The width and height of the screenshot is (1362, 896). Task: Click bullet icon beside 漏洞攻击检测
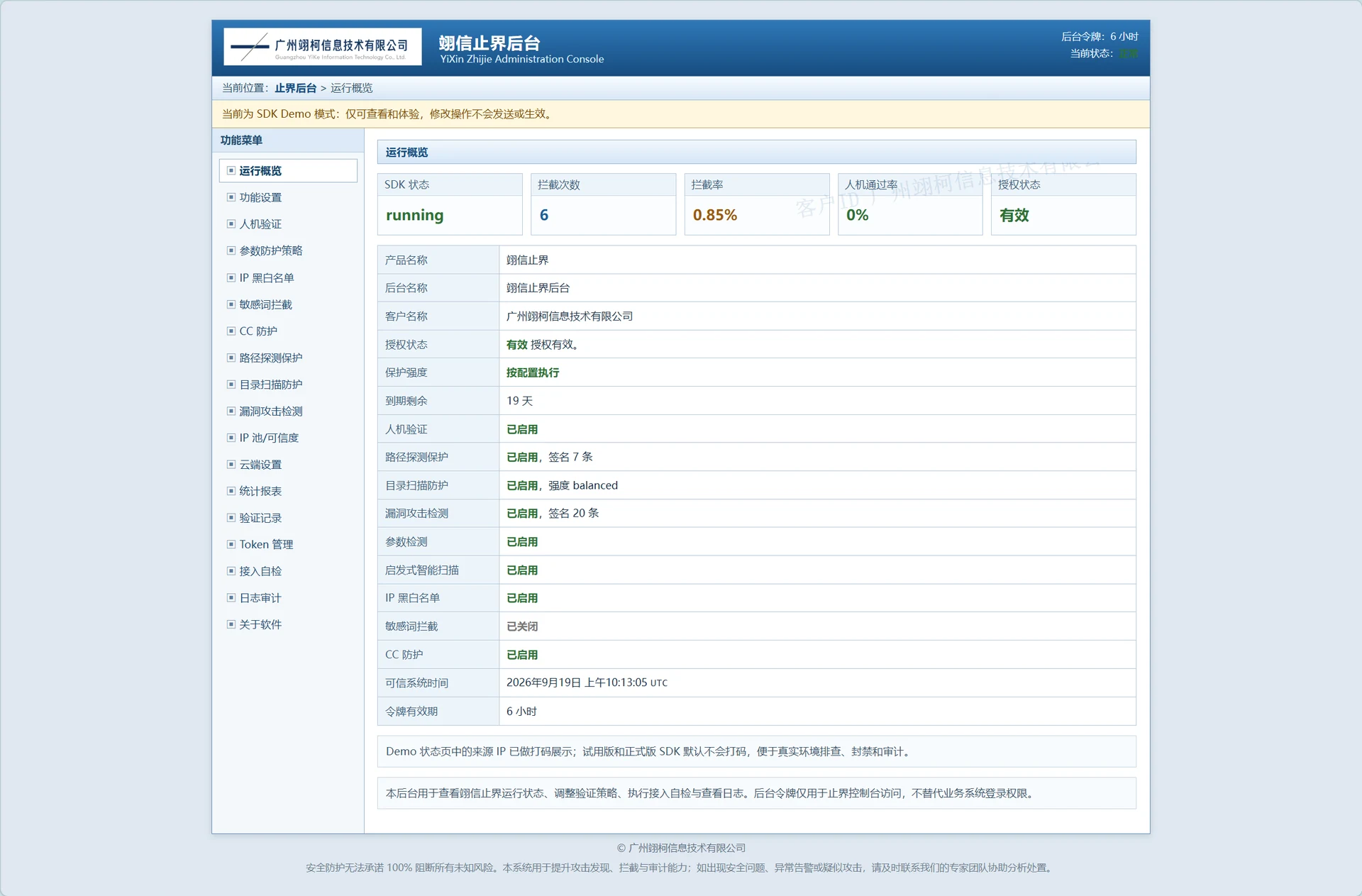point(231,411)
